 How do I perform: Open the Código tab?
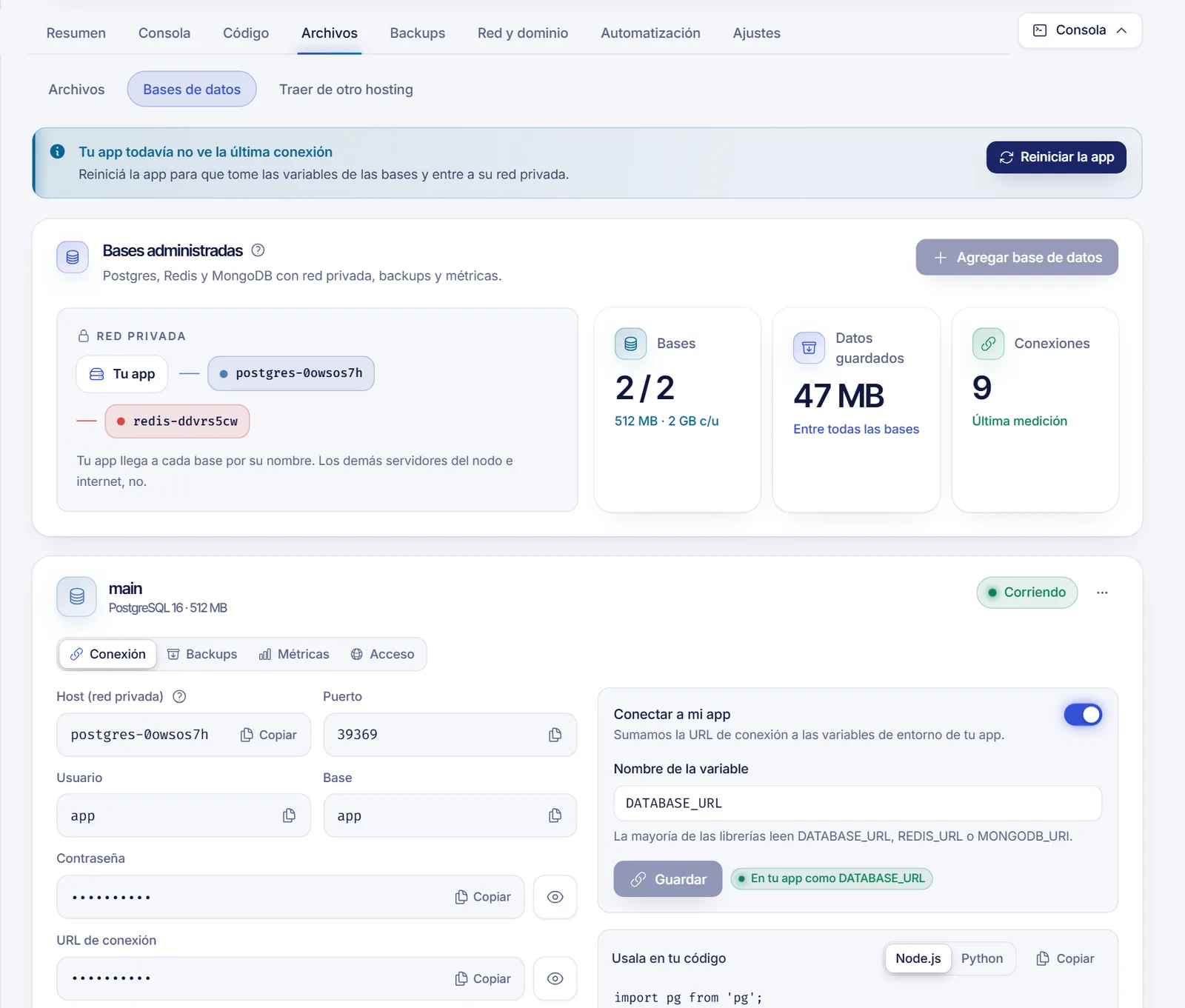[x=246, y=33]
